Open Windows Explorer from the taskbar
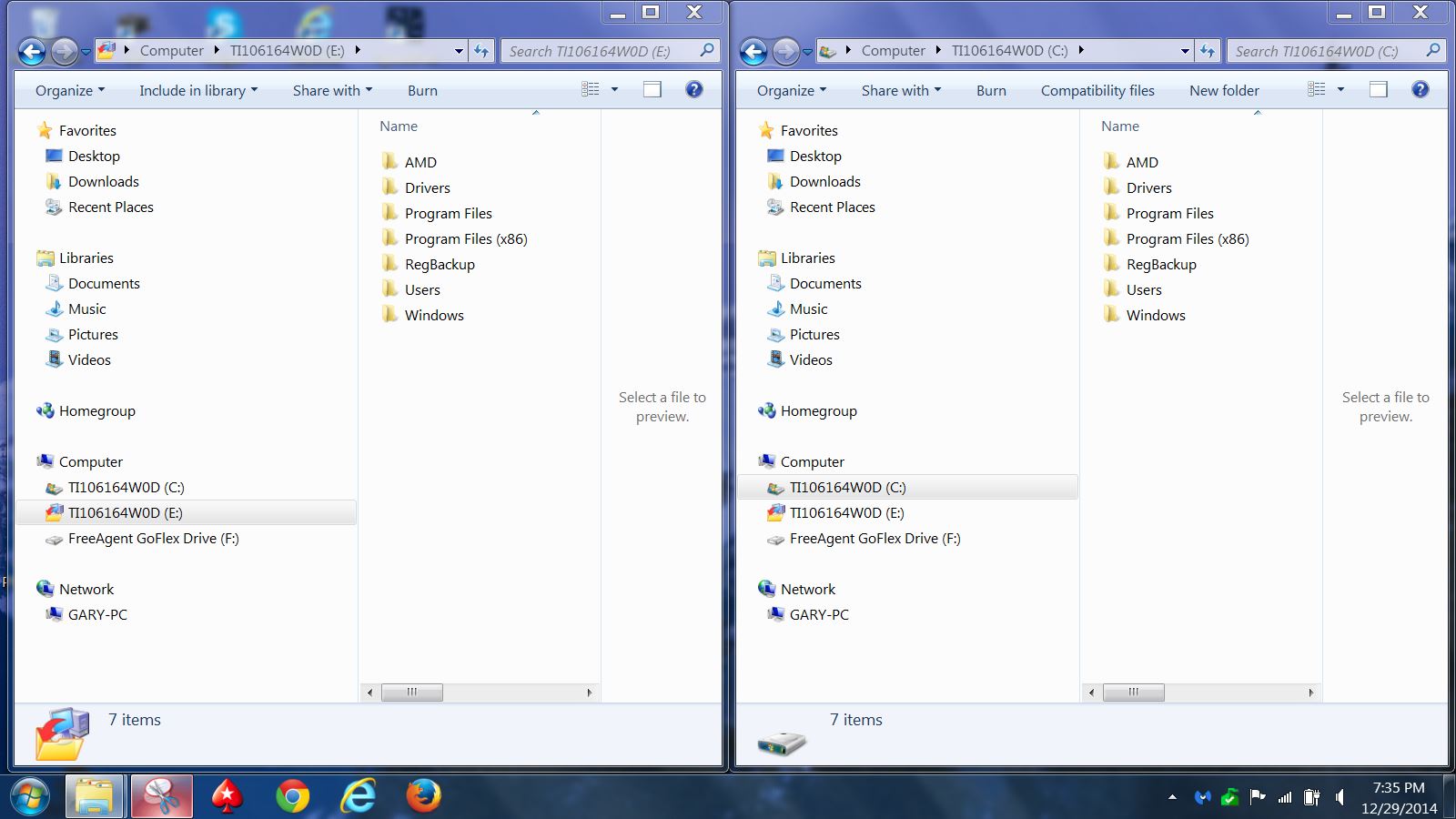Image resolution: width=1456 pixels, height=819 pixels. coord(95,797)
